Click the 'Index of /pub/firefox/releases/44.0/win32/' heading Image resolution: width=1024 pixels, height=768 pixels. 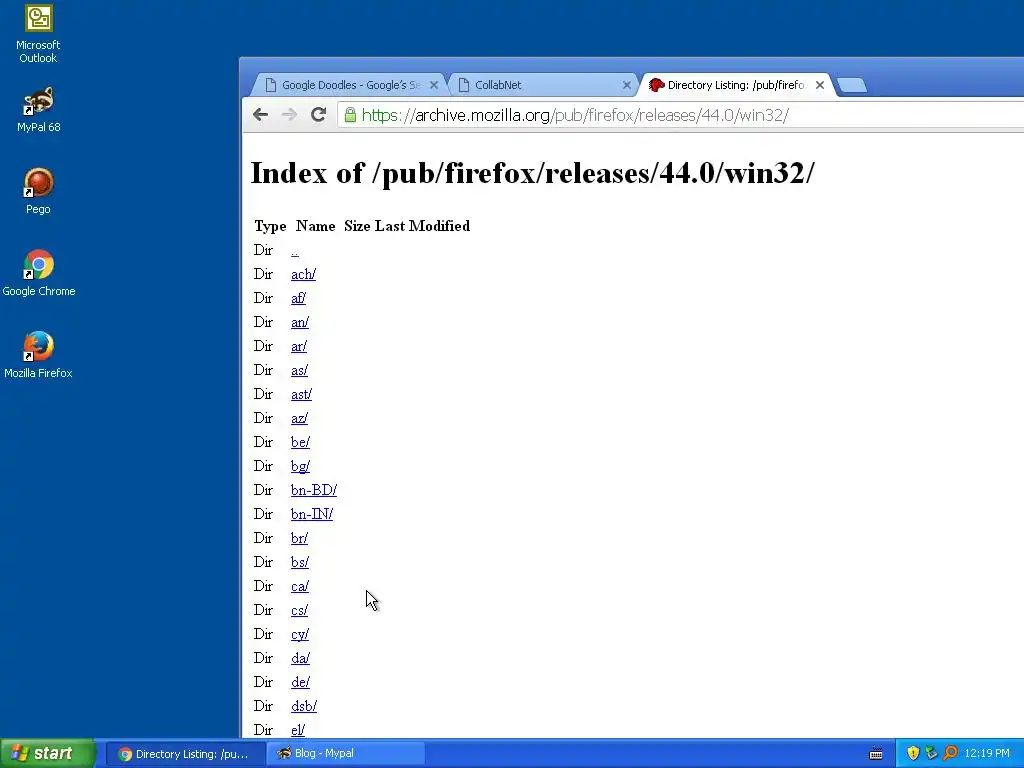point(533,173)
